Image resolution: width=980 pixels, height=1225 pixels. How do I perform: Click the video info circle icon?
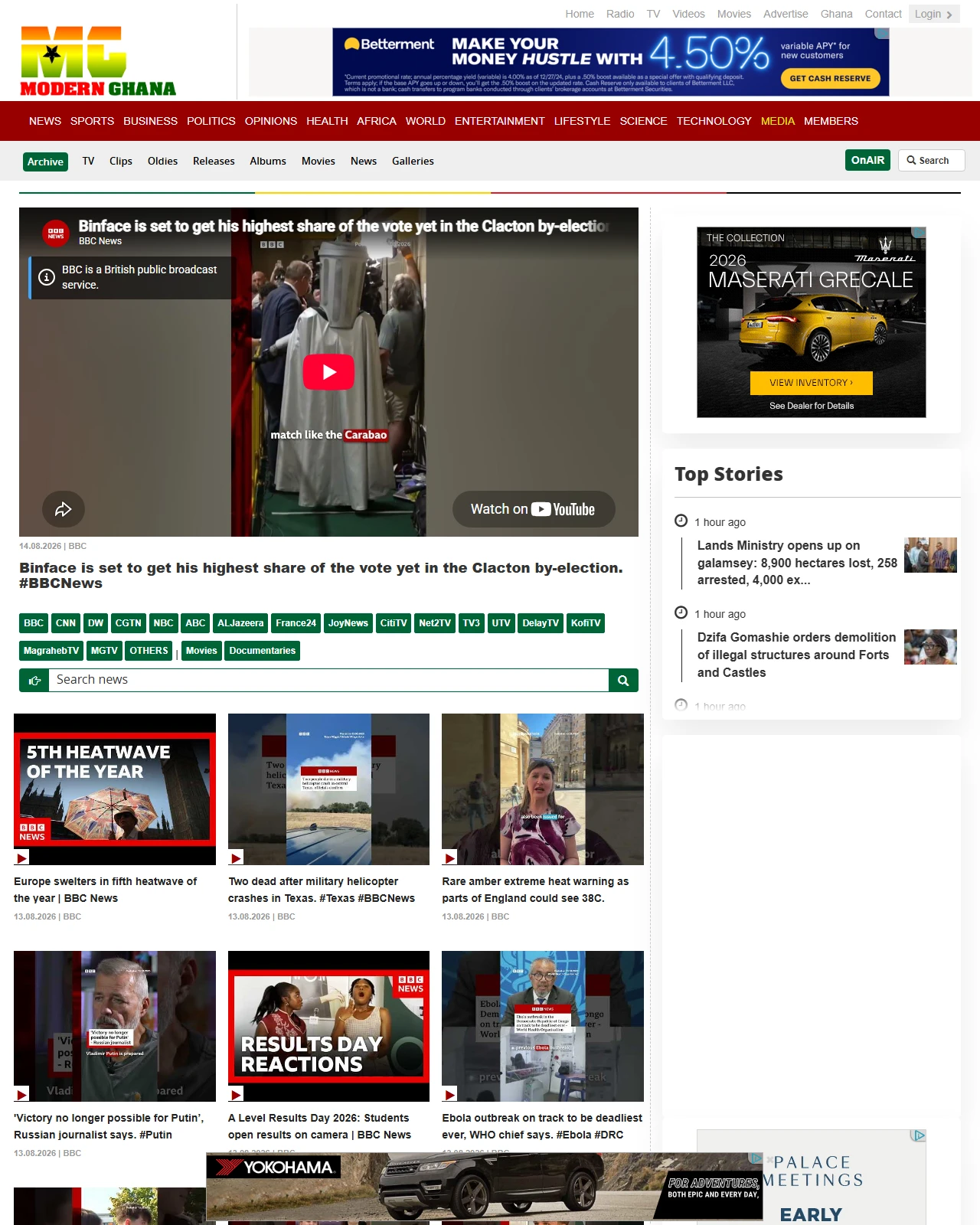click(47, 277)
